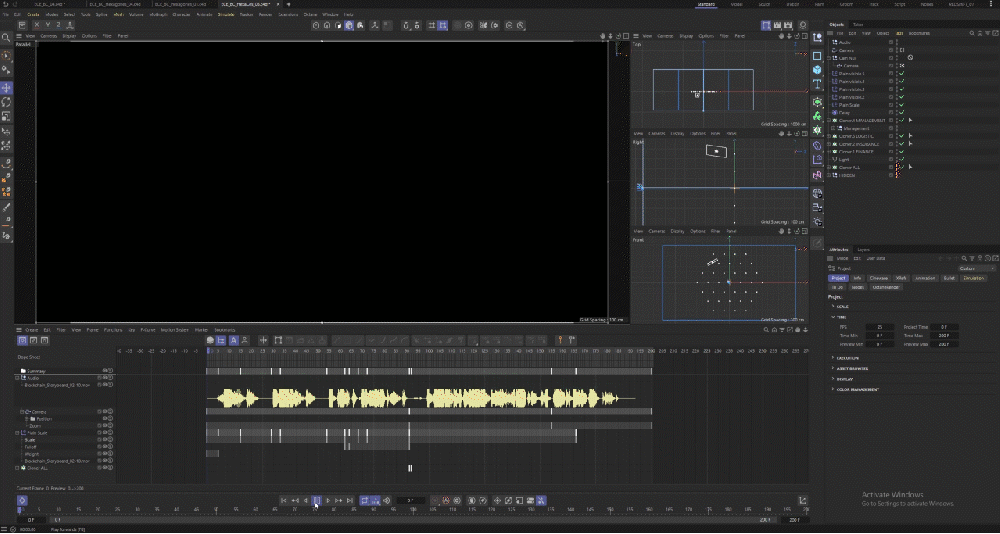Screen dimensions: 1000x534
Task: Select the Simulation attributes button
Action: click(973, 278)
